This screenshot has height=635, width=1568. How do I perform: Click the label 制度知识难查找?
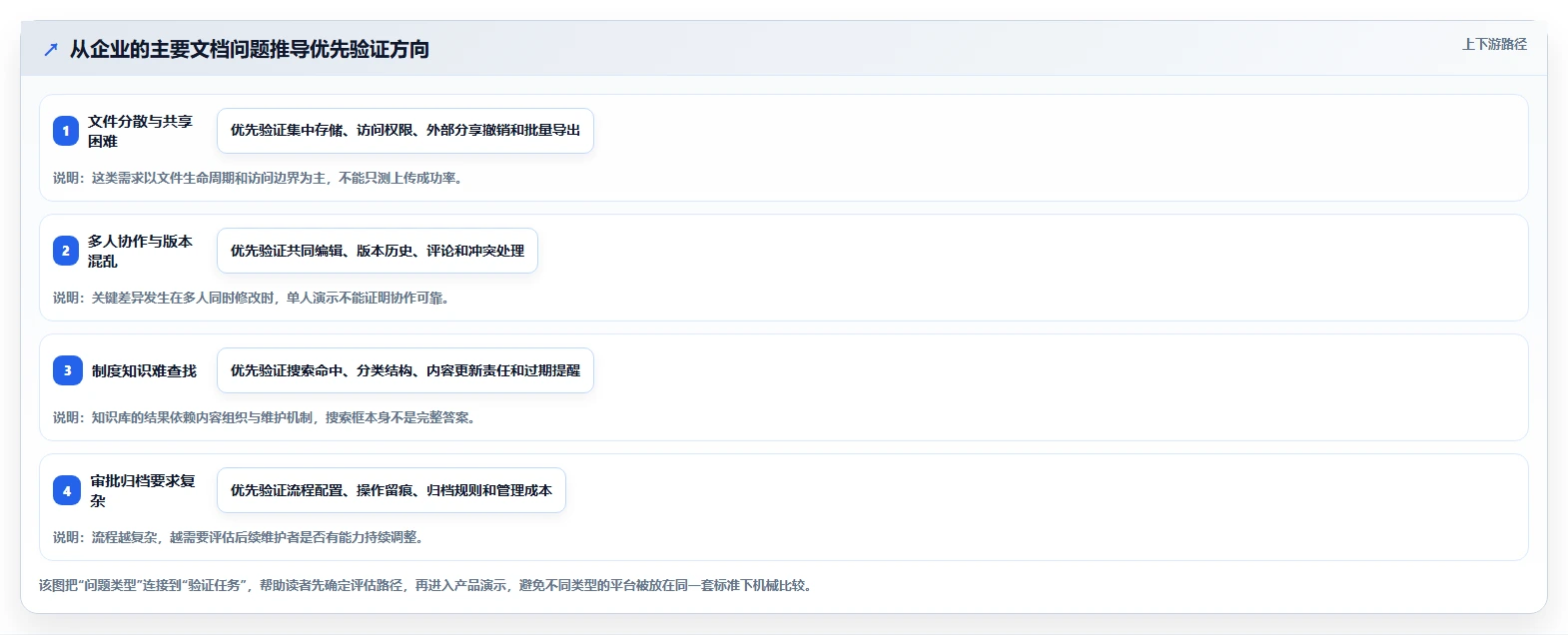[144, 370]
